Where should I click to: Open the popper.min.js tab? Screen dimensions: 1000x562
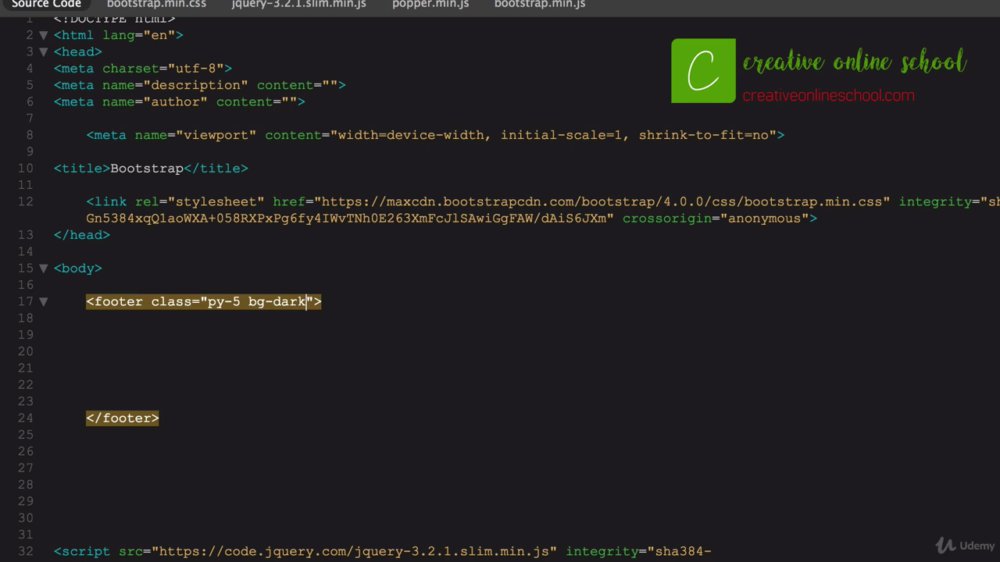tap(430, 4)
